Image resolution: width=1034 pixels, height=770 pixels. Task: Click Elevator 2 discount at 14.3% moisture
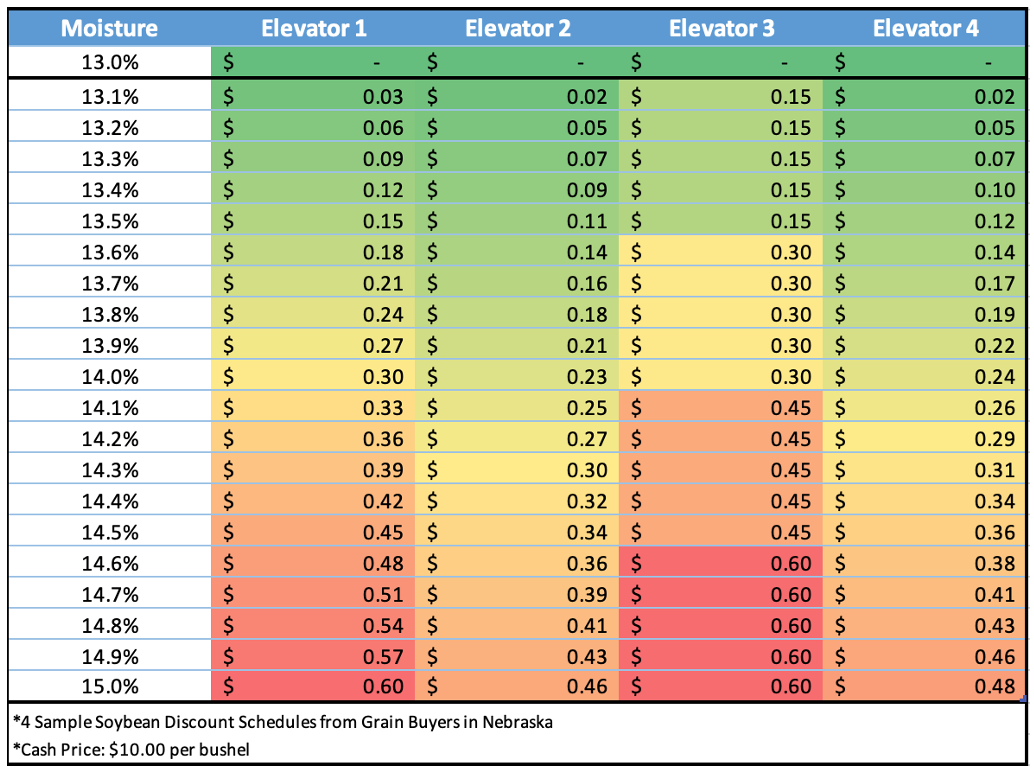[x=517, y=470]
